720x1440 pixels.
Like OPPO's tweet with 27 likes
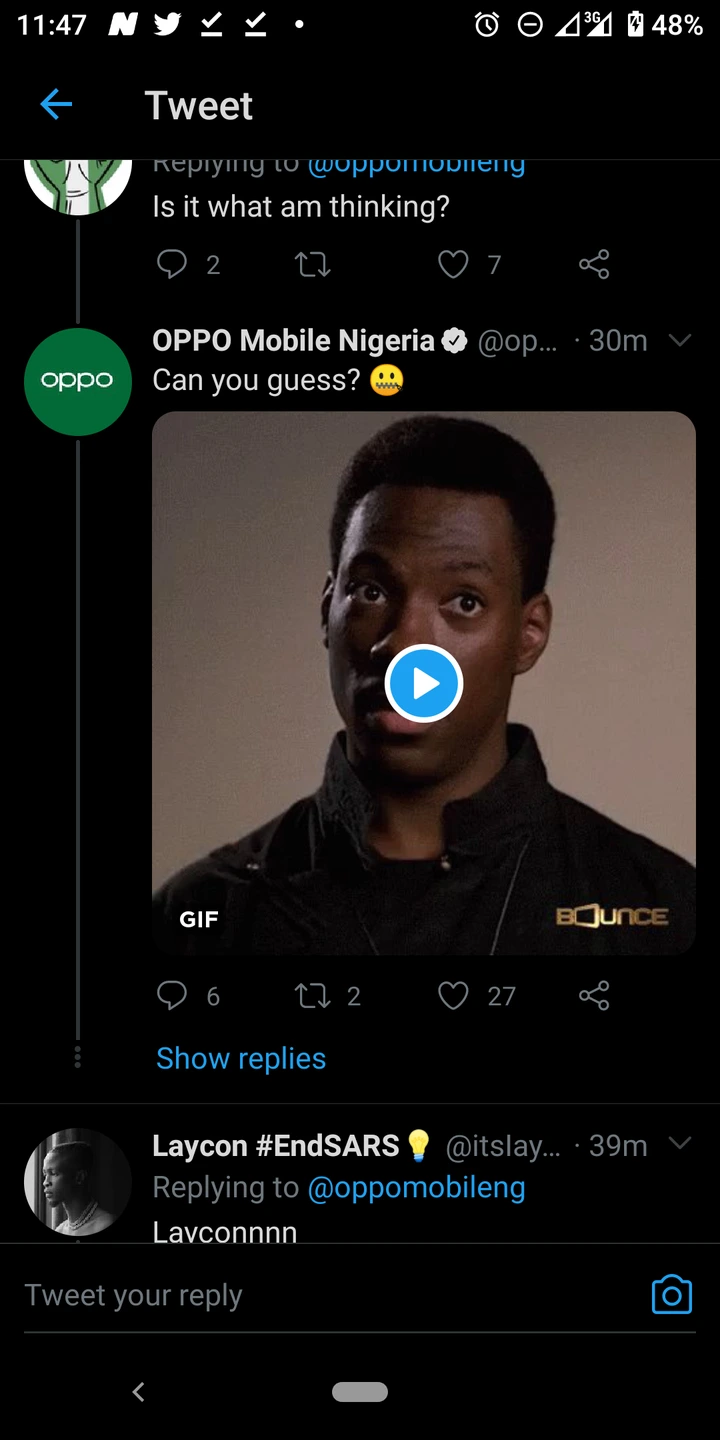(454, 995)
